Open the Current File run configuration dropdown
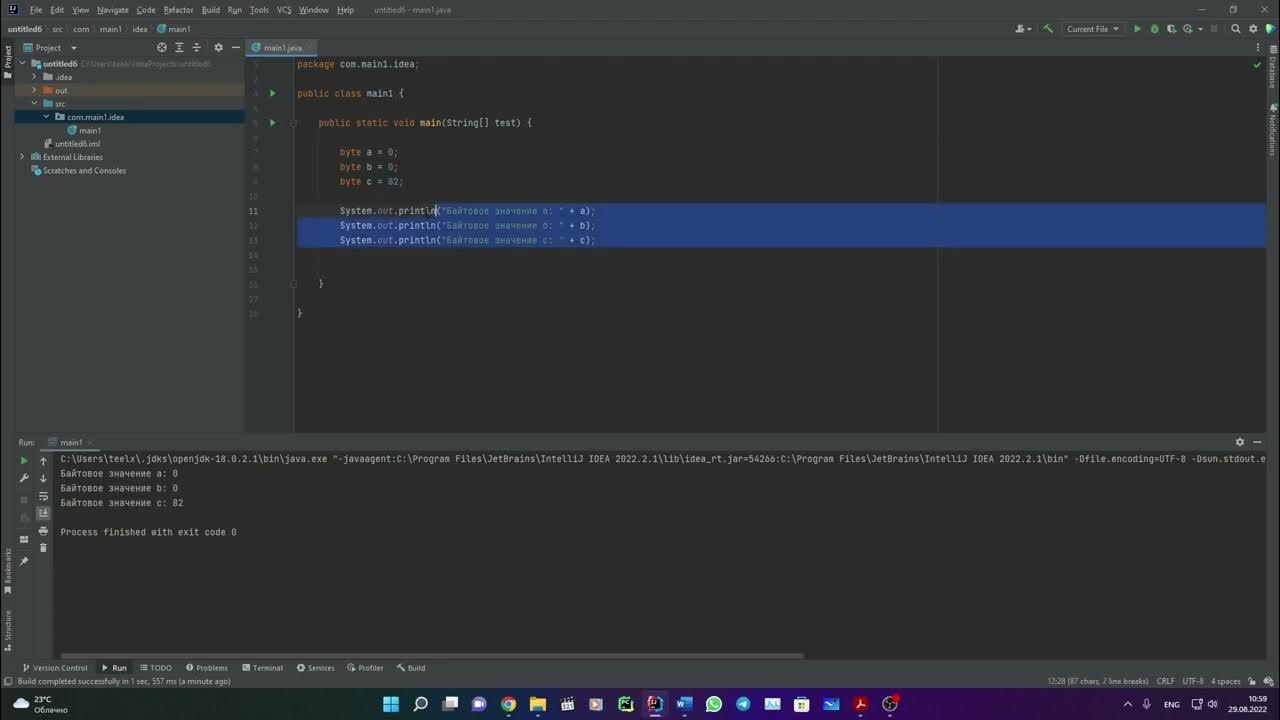This screenshot has height=720, width=1280. (1093, 29)
